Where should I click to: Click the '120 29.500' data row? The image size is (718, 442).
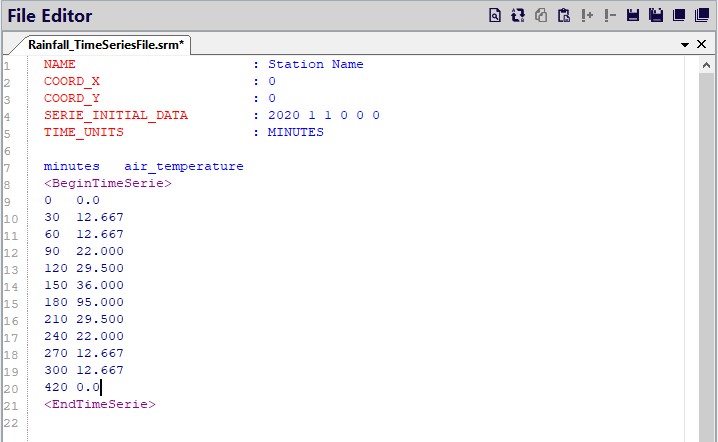click(84, 268)
